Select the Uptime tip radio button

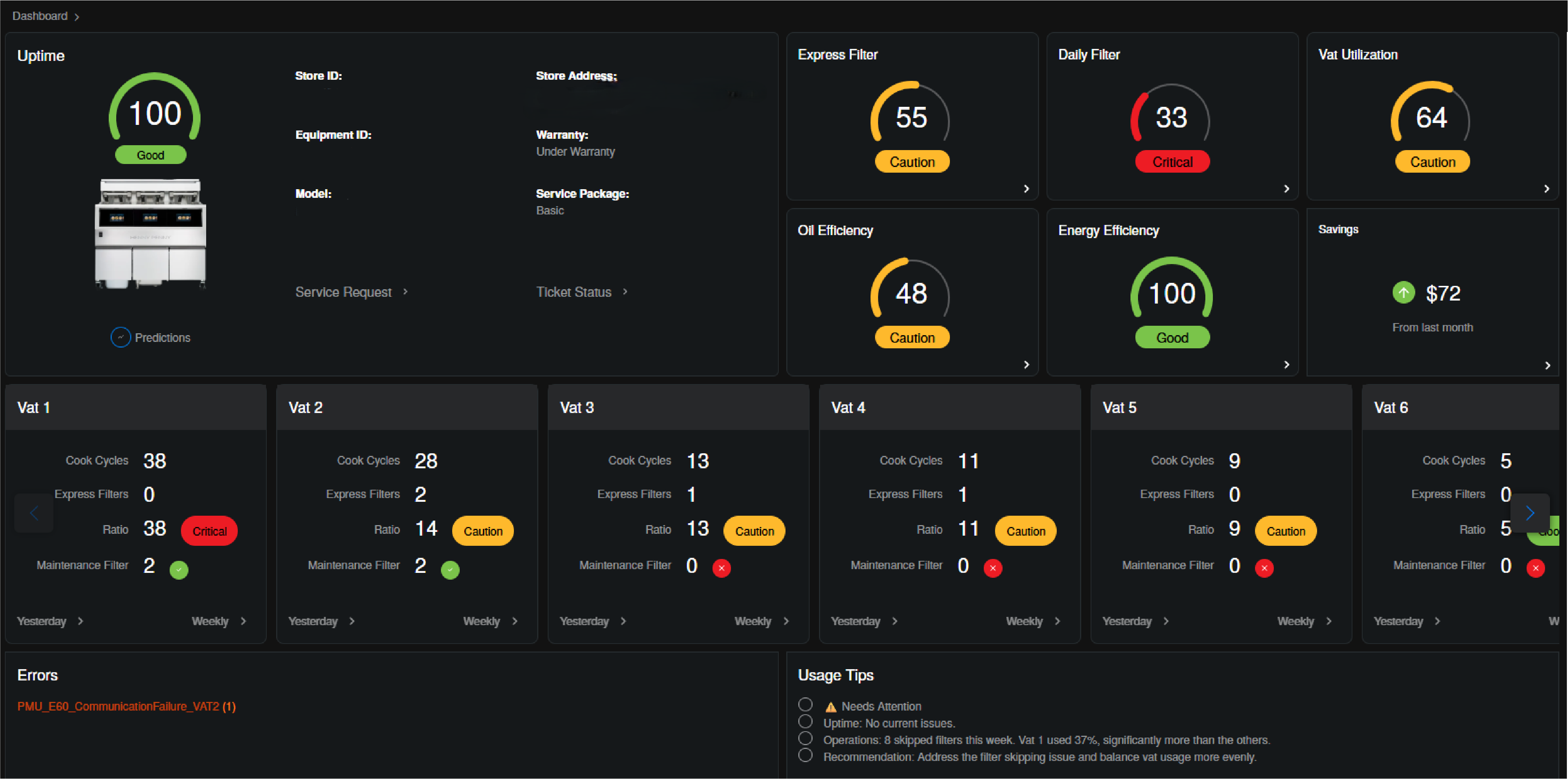coord(805,722)
